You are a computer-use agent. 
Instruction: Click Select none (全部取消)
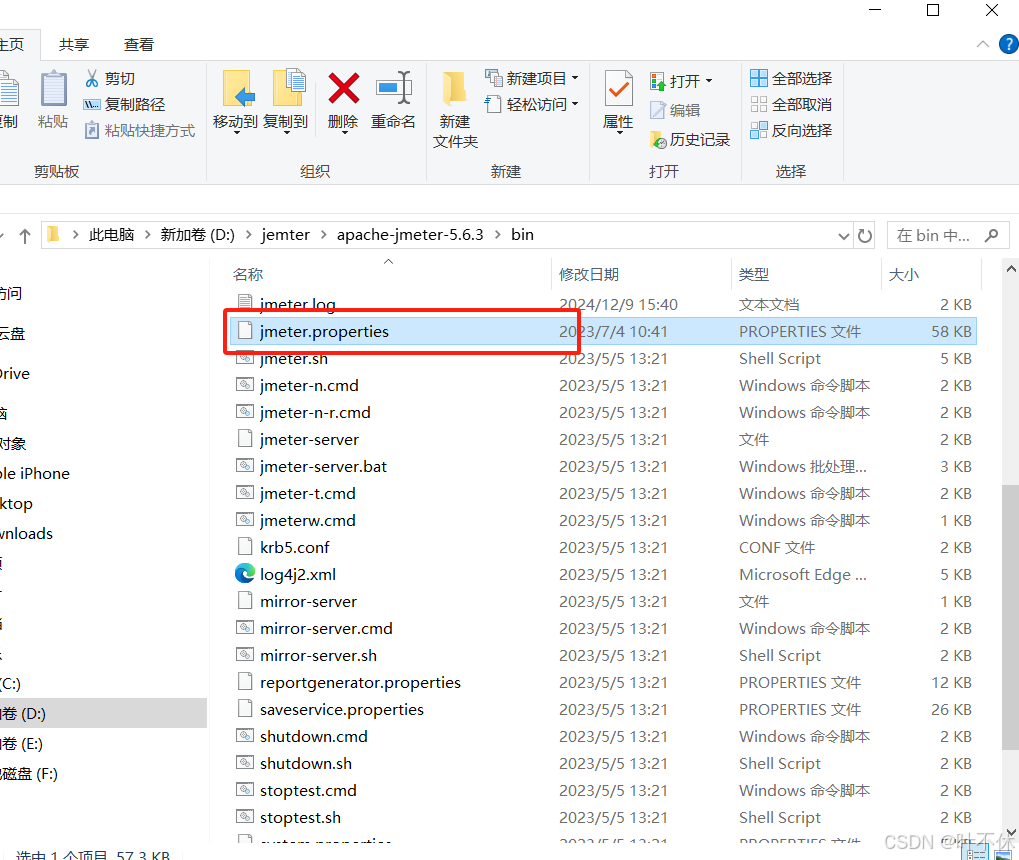tap(791, 105)
